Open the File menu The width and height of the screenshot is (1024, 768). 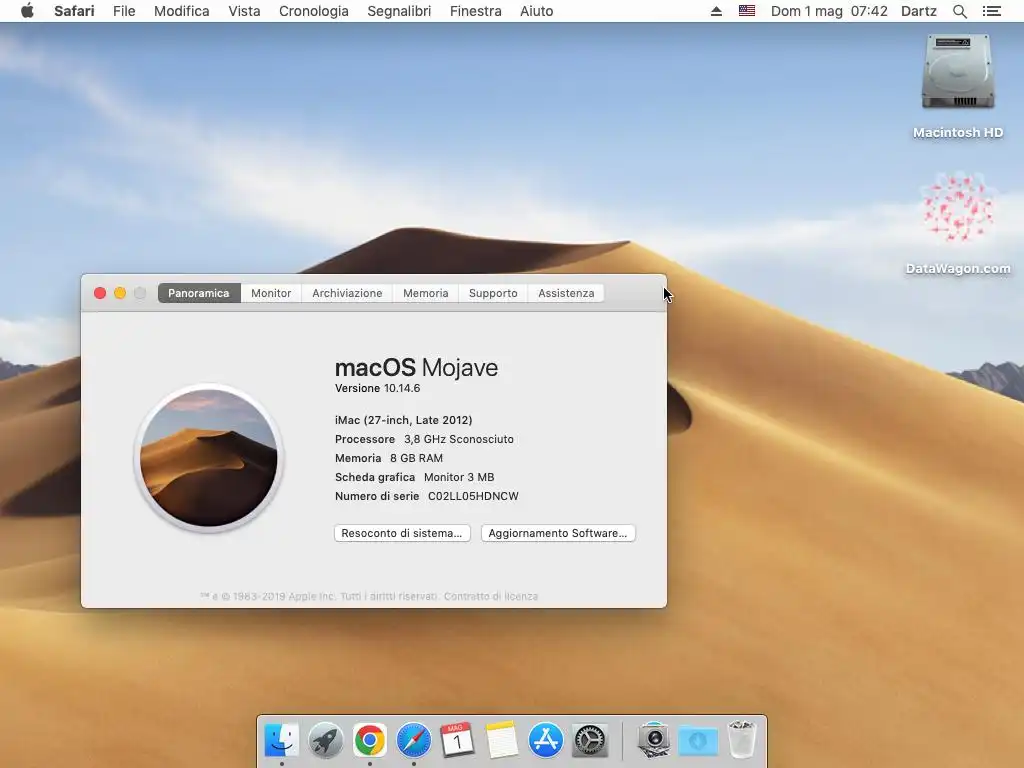124,11
